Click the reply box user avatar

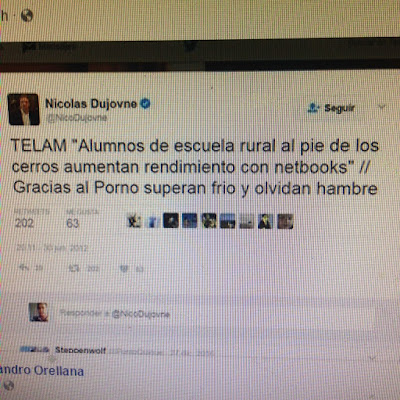tap(38, 312)
